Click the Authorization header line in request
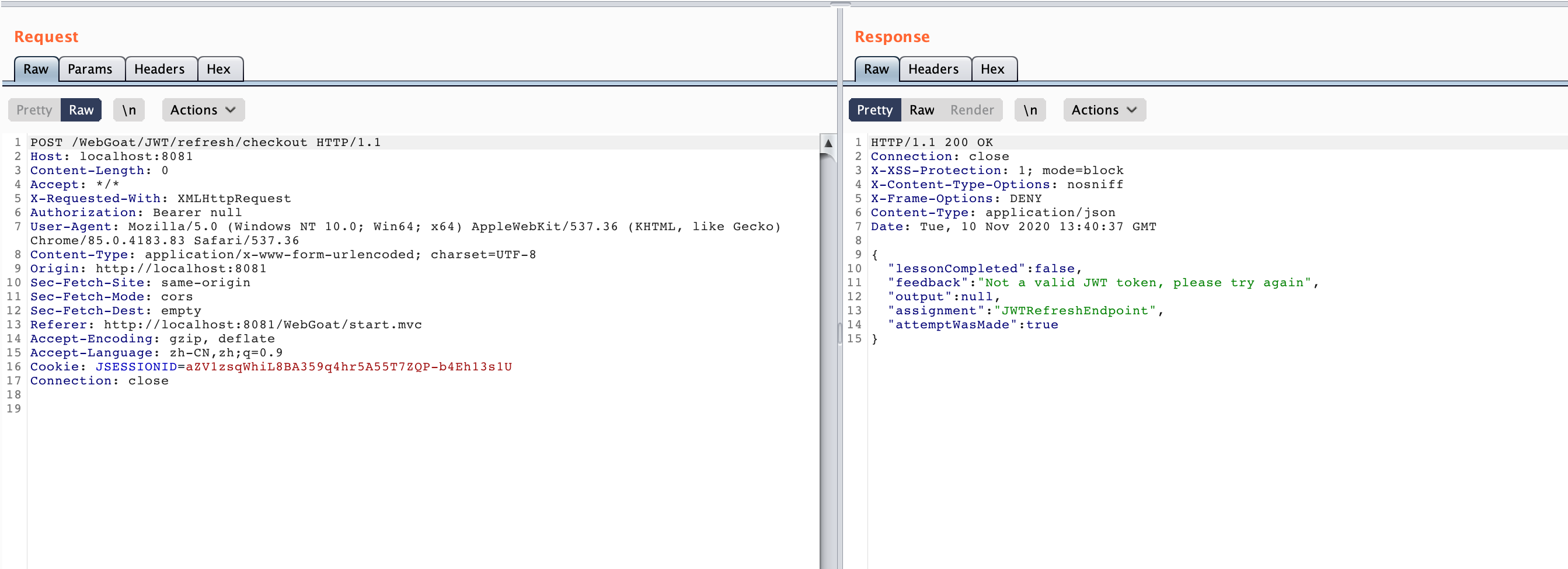The image size is (1568, 569). tap(136, 213)
